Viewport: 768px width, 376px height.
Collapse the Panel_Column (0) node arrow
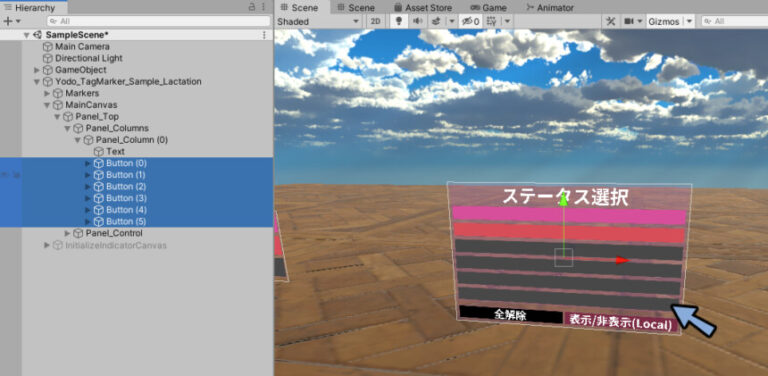(77, 140)
